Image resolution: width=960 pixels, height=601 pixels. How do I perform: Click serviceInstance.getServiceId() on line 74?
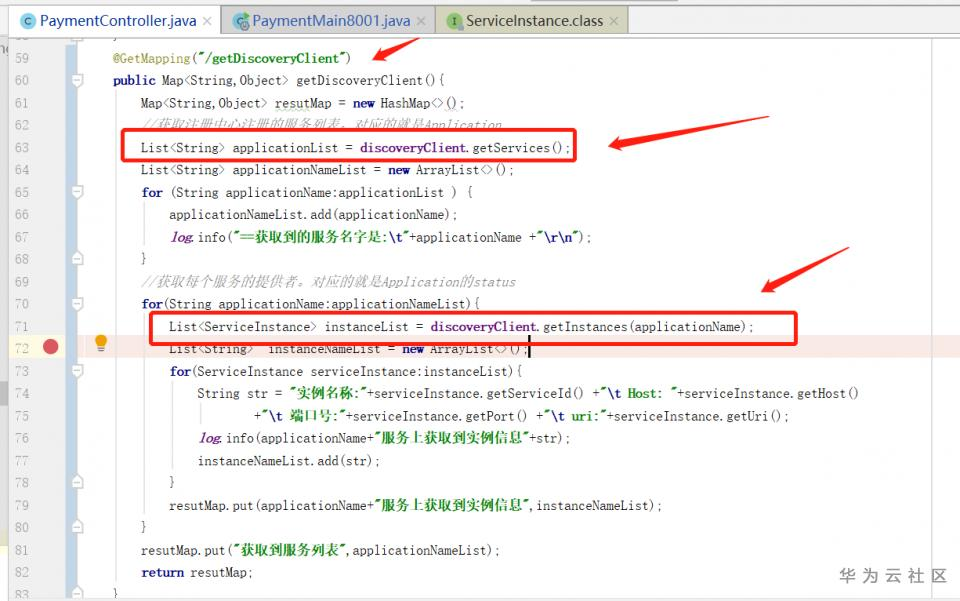(x=479, y=393)
